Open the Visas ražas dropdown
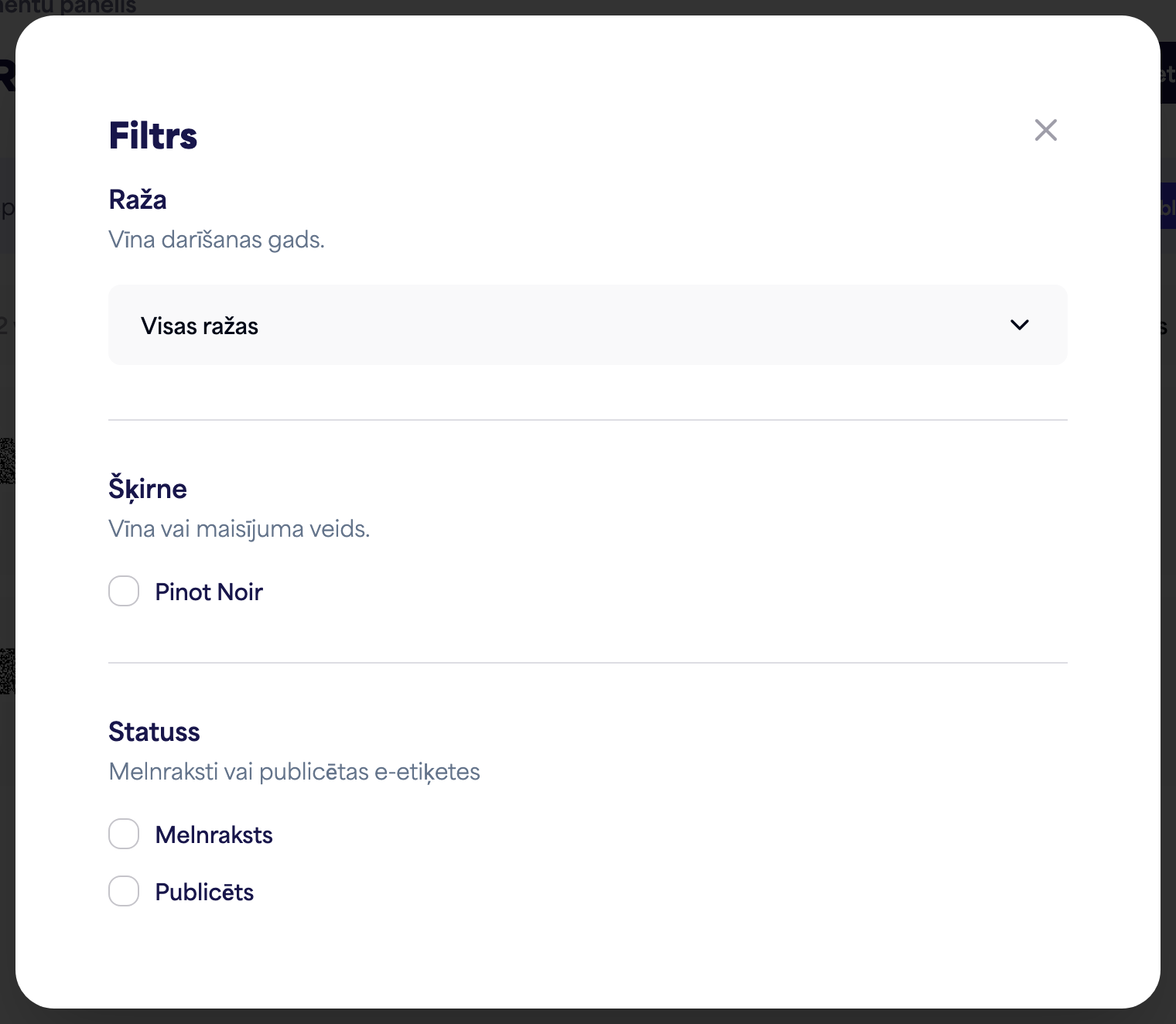Viewport: 1176px width, 1024px height. click(588, 325)
